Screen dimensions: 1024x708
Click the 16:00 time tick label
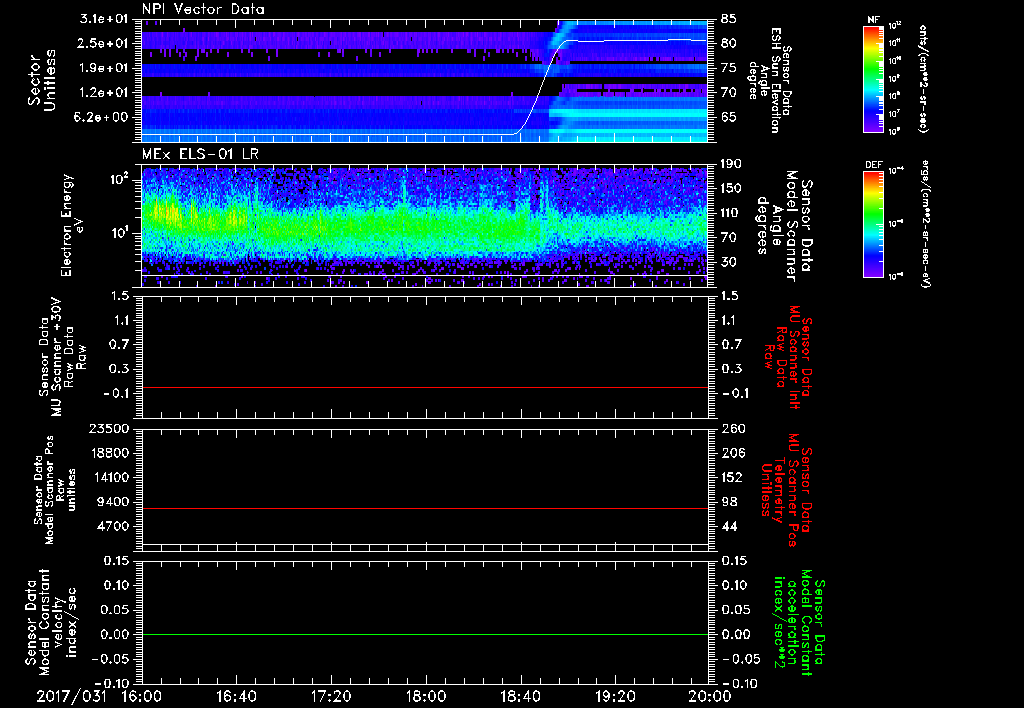tap(142, 696)
